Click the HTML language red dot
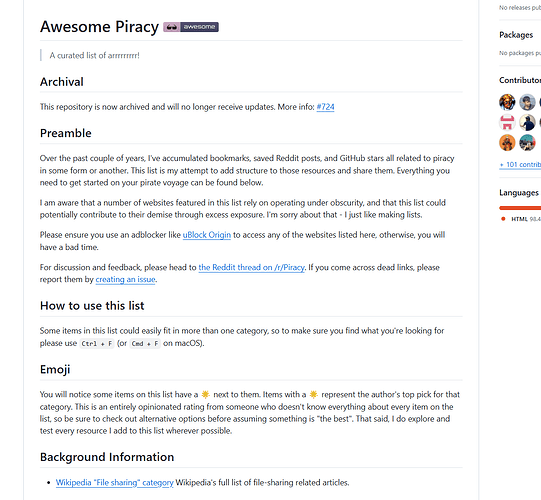 pos(503,219)
